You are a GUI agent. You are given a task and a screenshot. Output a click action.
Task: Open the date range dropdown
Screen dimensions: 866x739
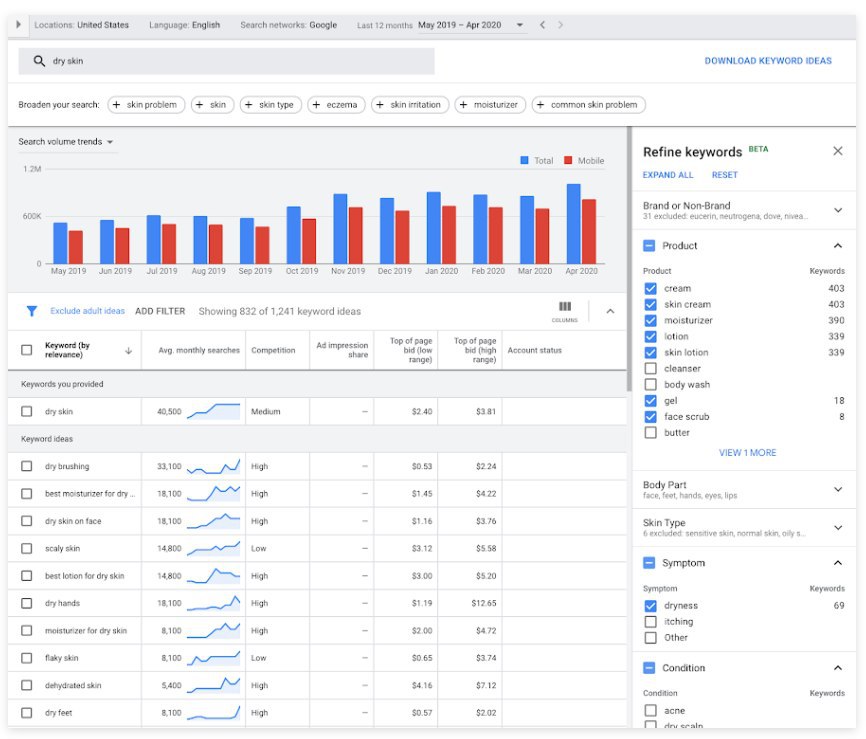519,25
